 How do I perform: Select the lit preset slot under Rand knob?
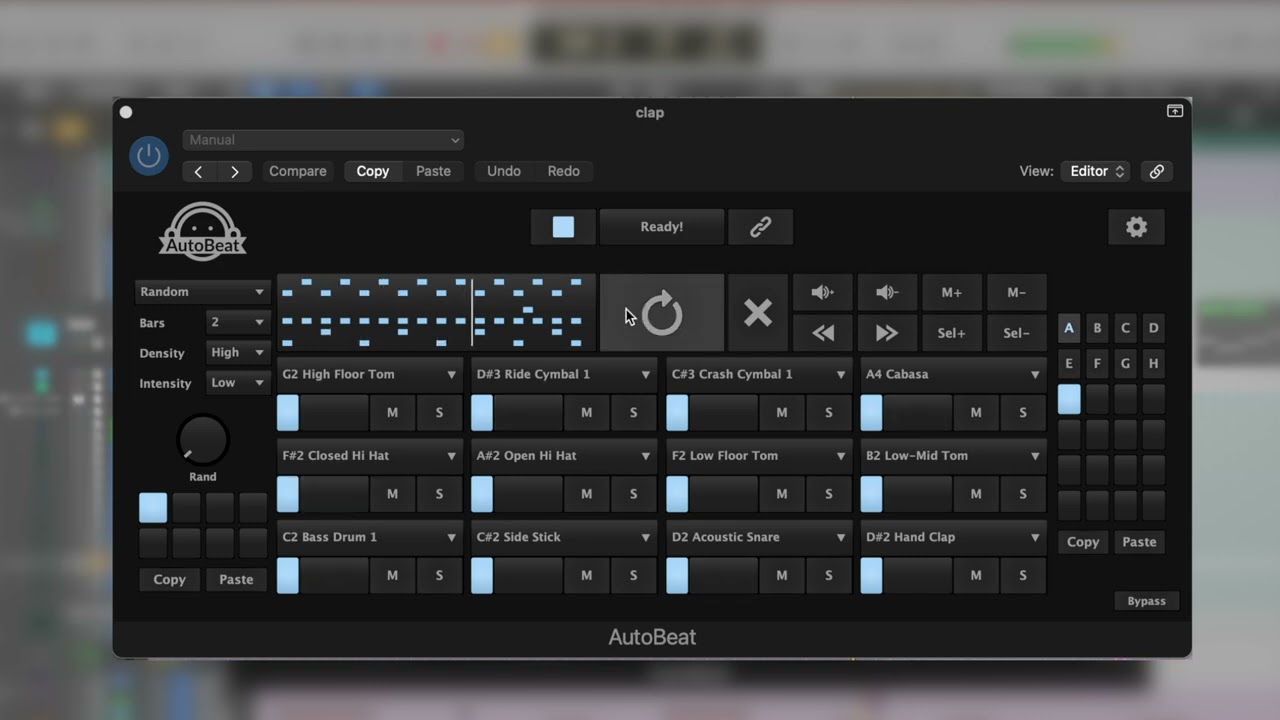(x=153, y=508)
